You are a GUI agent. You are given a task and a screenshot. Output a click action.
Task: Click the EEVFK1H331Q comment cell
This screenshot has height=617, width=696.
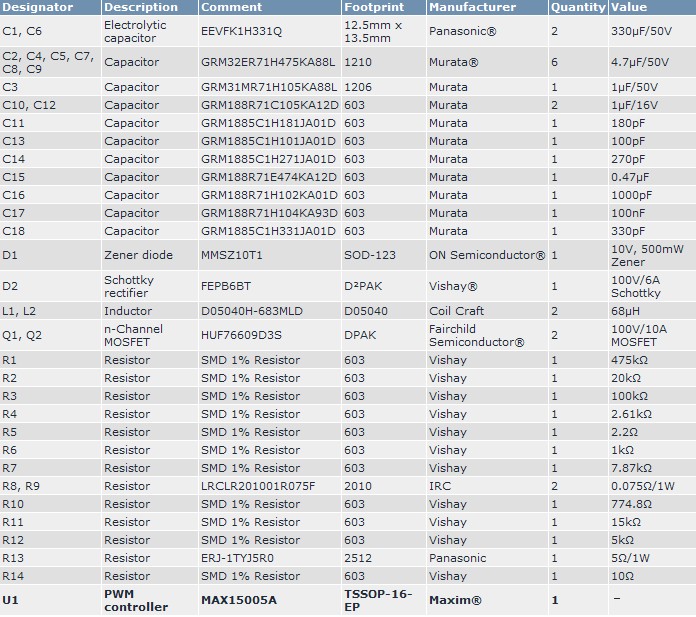242,31
